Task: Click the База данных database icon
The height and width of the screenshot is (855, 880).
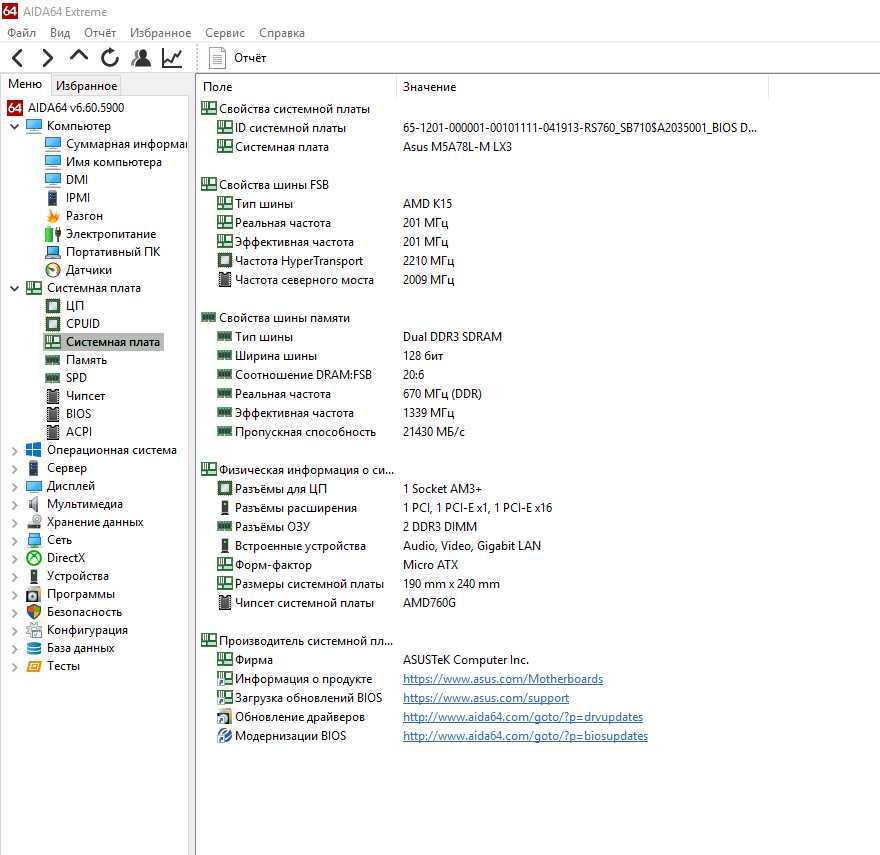Action: [34, 648]
